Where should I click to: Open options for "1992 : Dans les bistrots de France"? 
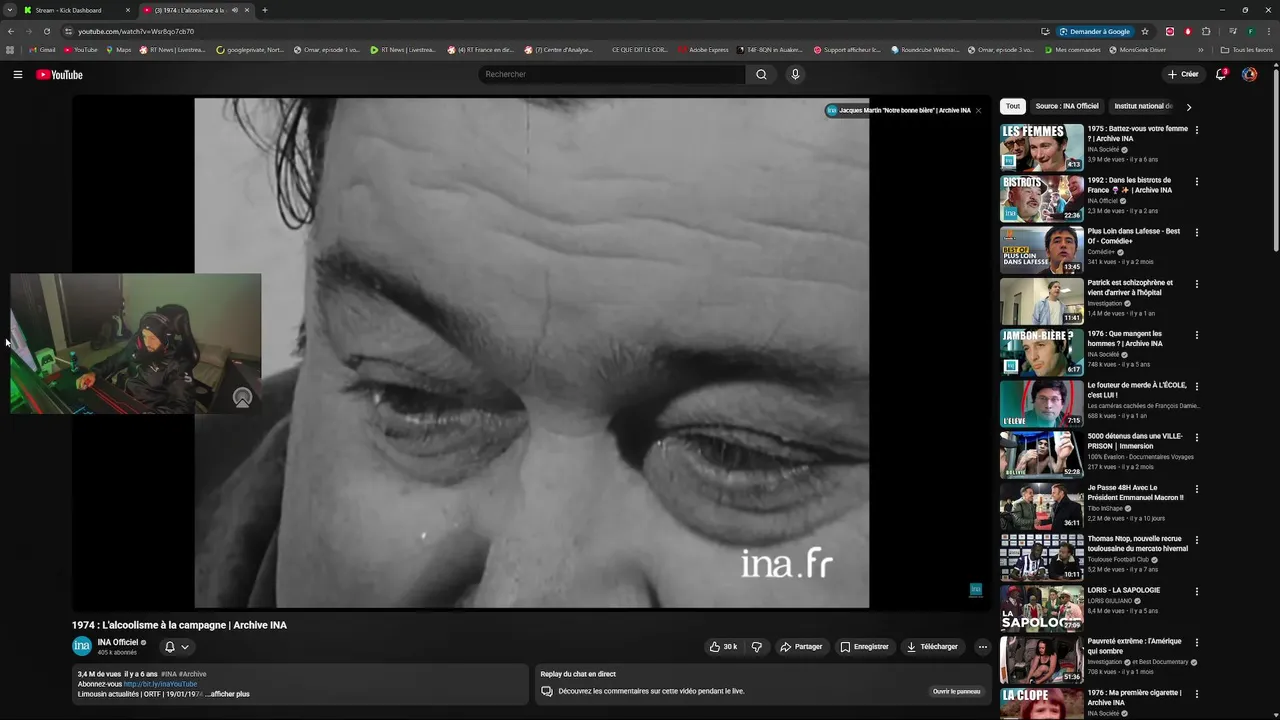click(x=1196, y=181)
